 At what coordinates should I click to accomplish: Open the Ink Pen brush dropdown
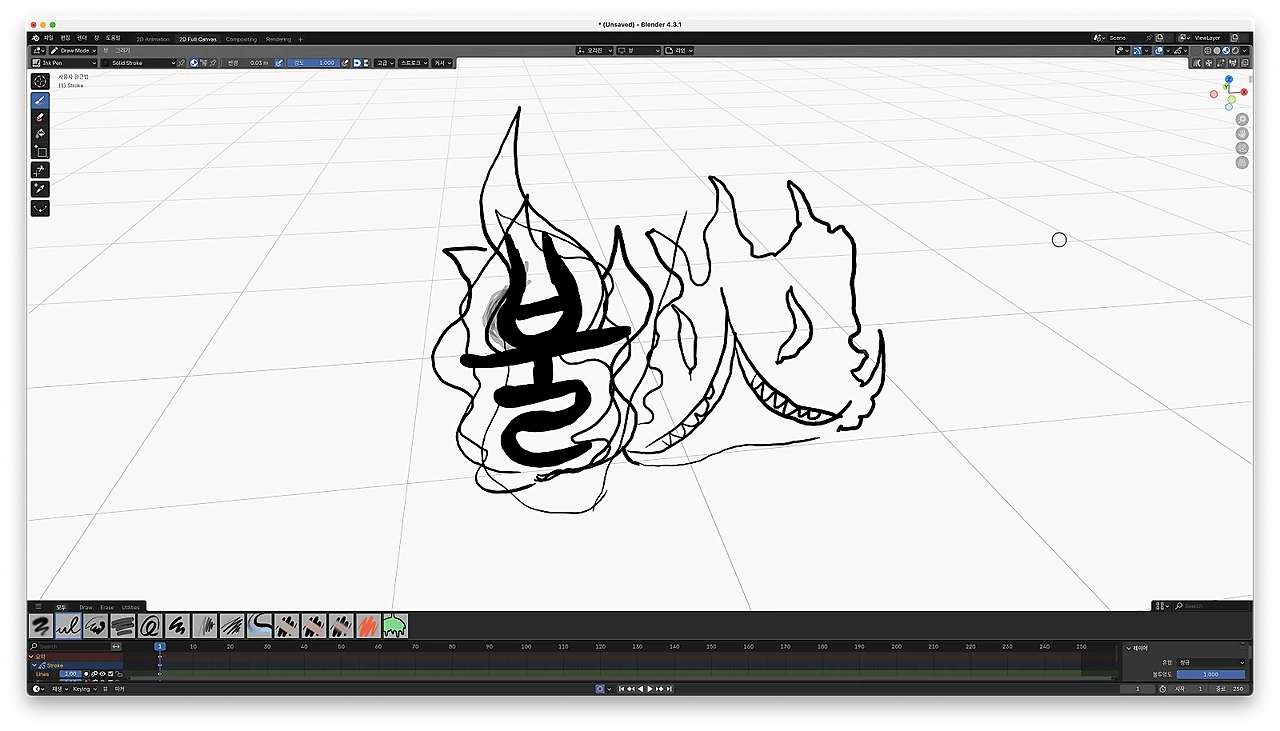coord(64,63)
